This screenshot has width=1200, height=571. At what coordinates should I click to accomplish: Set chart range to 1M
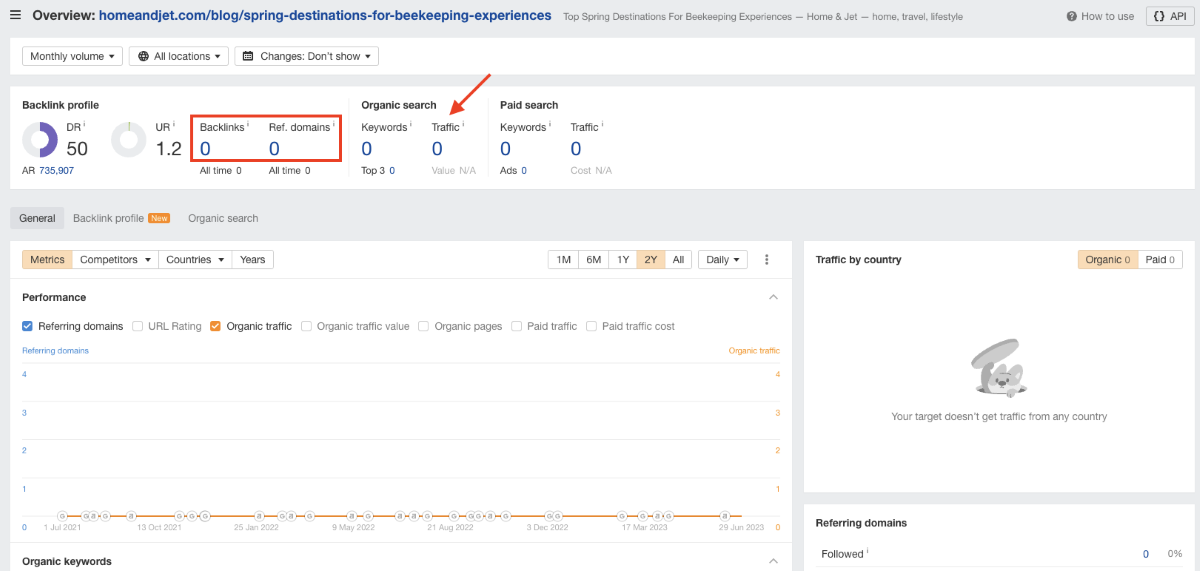tap(563, 259)
